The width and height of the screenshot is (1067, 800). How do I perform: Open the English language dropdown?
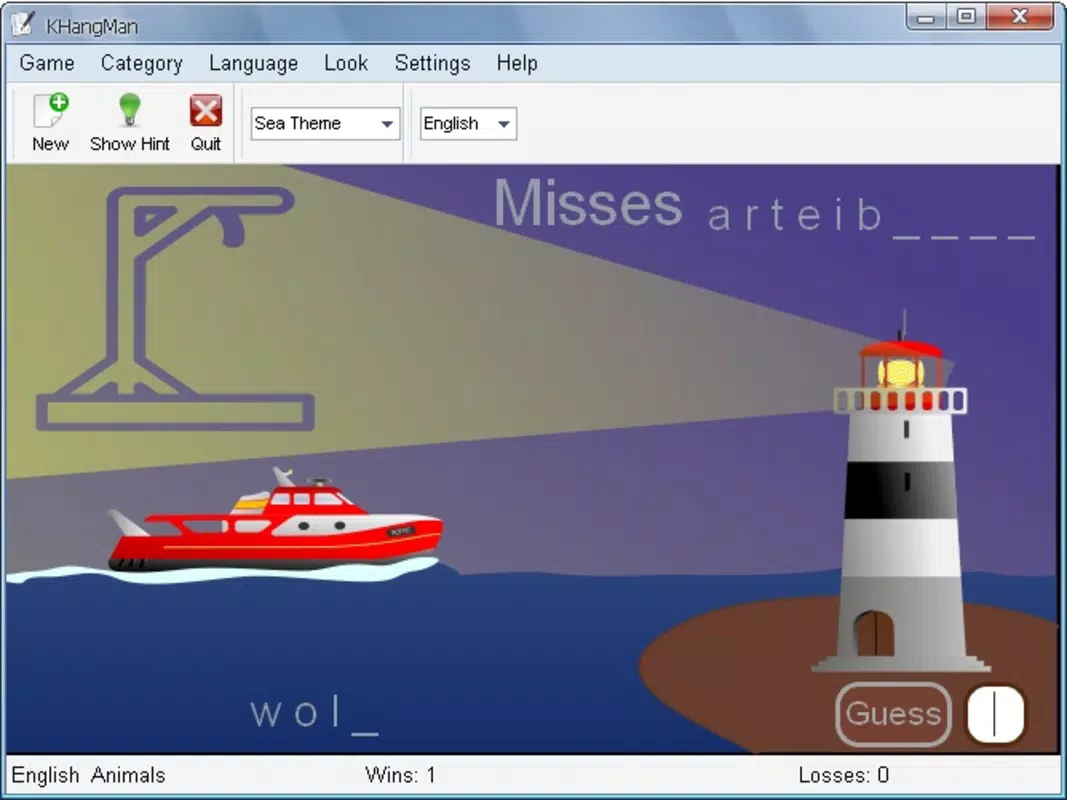[x=468, y=124]
